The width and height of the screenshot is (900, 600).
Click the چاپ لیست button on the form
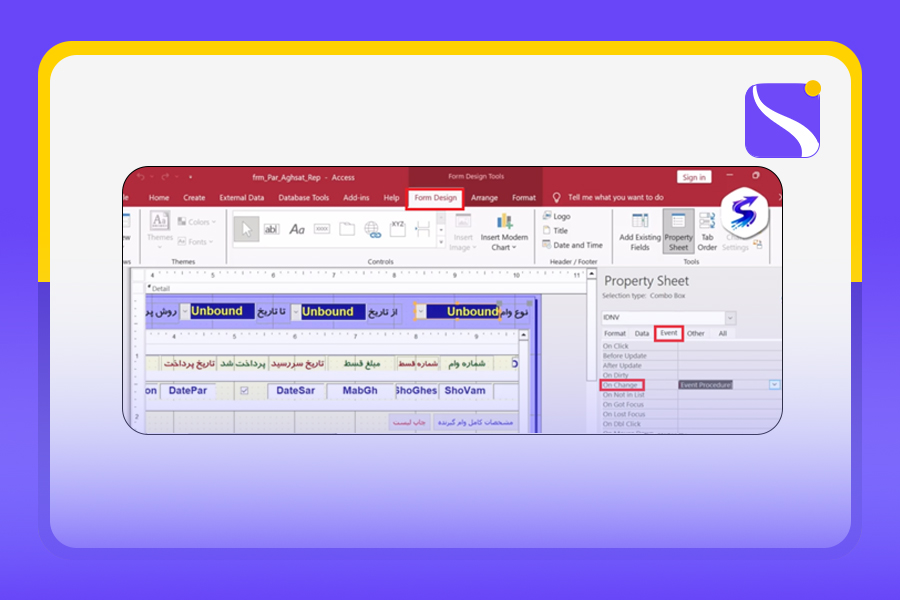coord(409,423)
